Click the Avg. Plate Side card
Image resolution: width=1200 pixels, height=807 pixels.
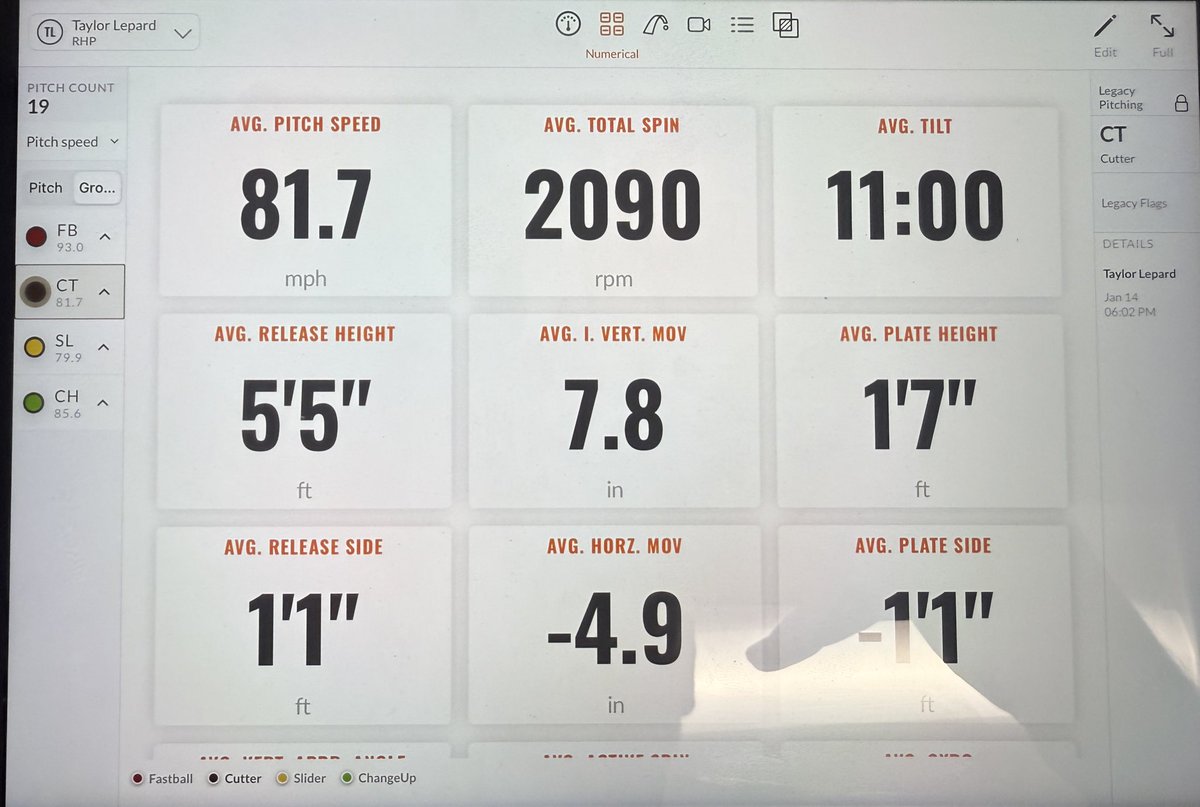(925, 626)
